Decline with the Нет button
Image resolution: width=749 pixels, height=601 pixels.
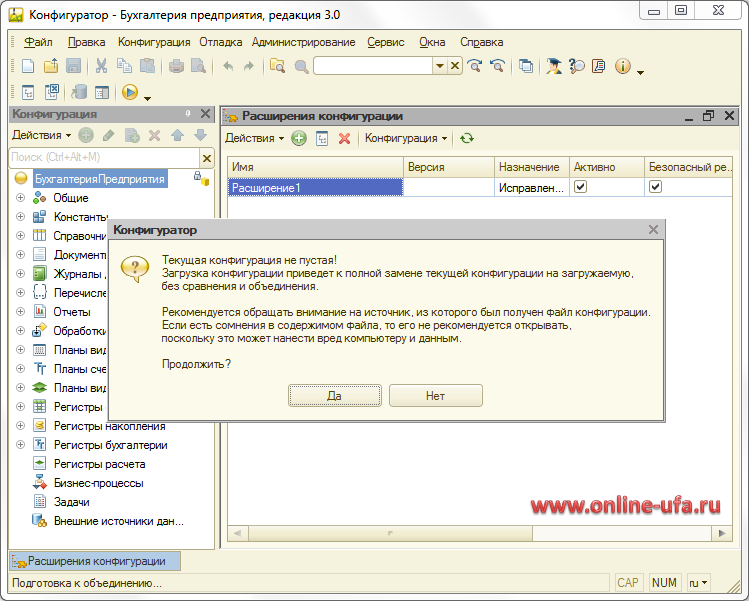[436, 396]
